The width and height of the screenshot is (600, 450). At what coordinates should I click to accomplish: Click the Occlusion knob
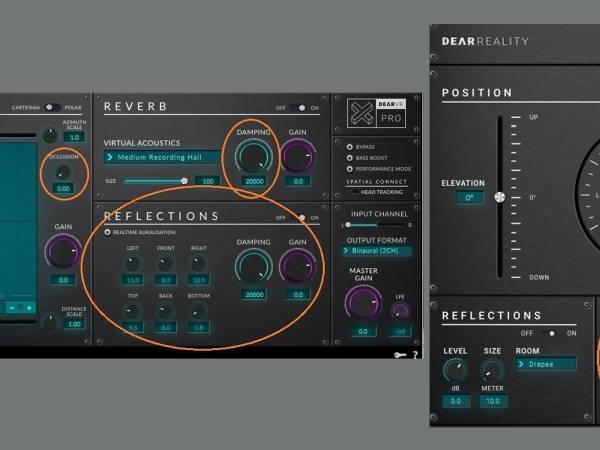click(63, 172)
